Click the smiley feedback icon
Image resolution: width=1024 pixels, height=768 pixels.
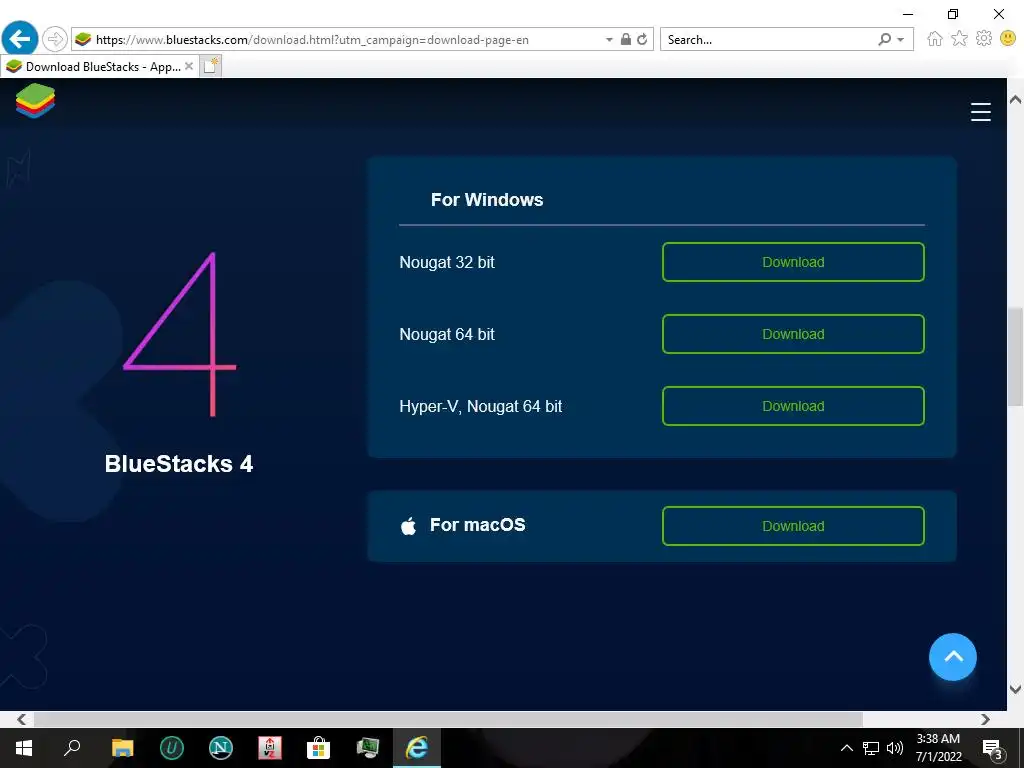pos(1008,39)
